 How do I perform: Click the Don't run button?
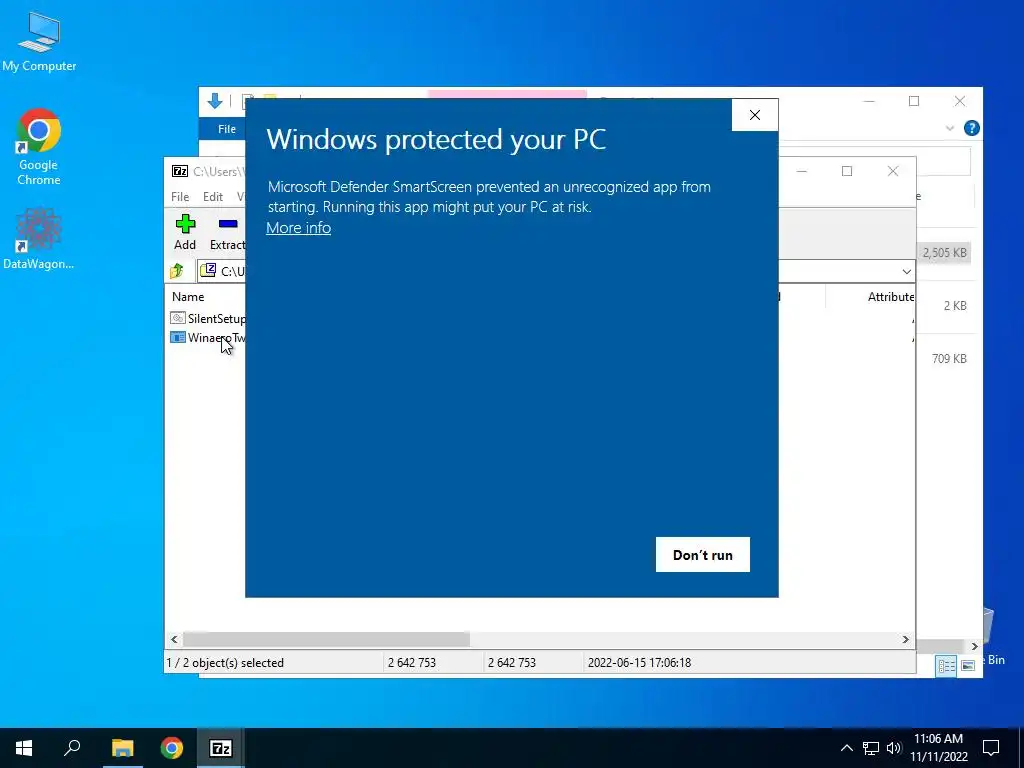[703, 554]
